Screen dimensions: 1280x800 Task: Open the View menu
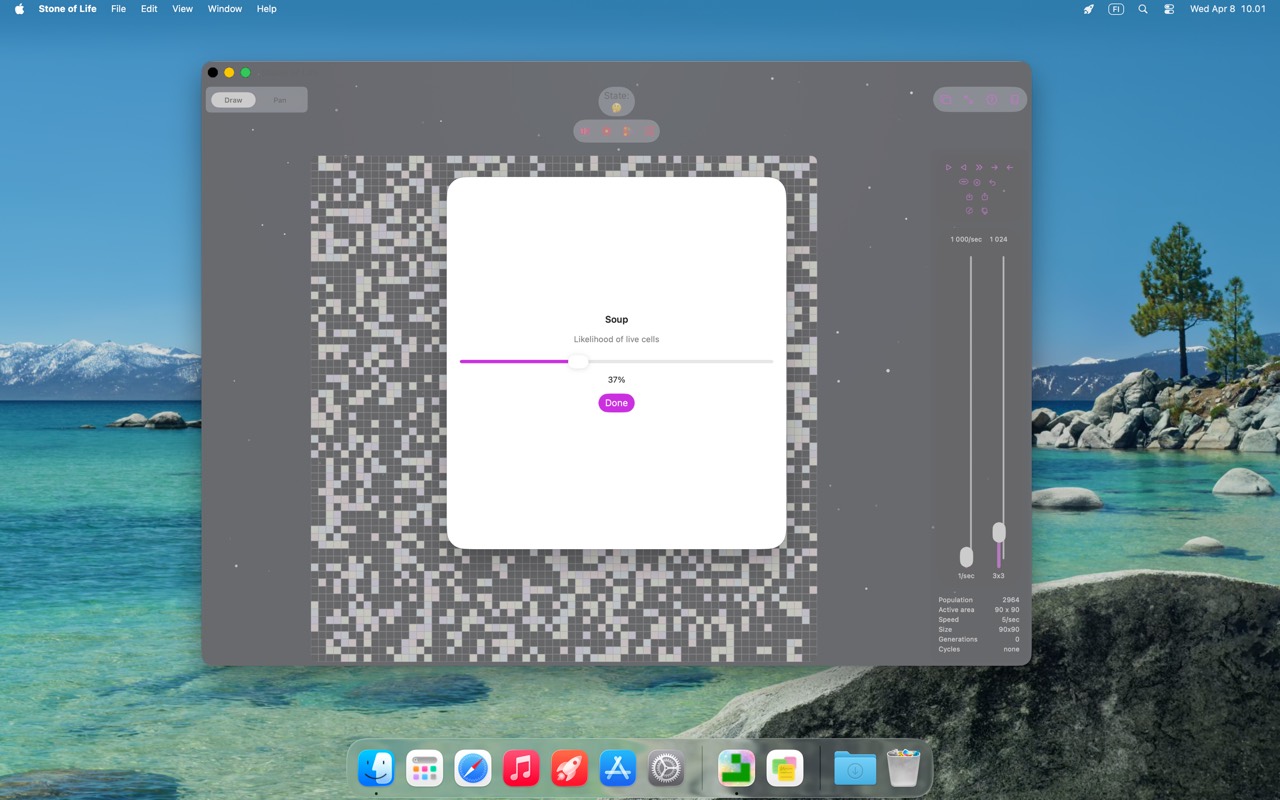[x=181, y=9]
